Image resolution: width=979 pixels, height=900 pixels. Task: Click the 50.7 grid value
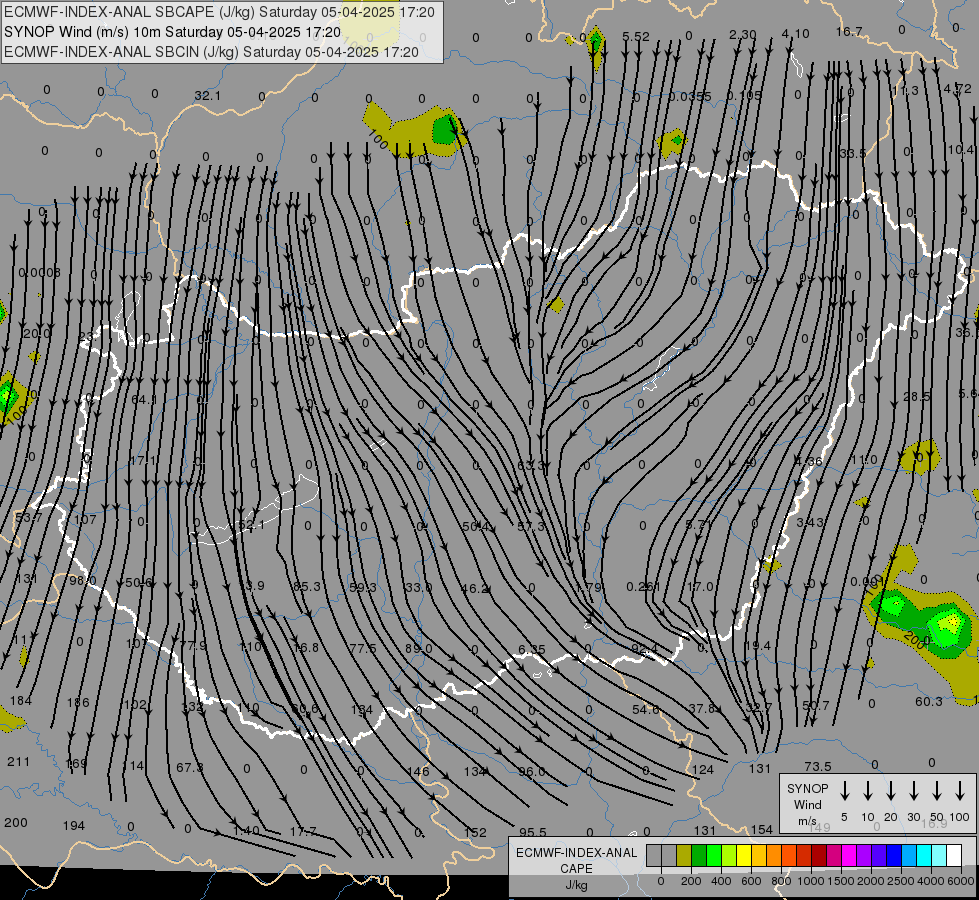815,706
